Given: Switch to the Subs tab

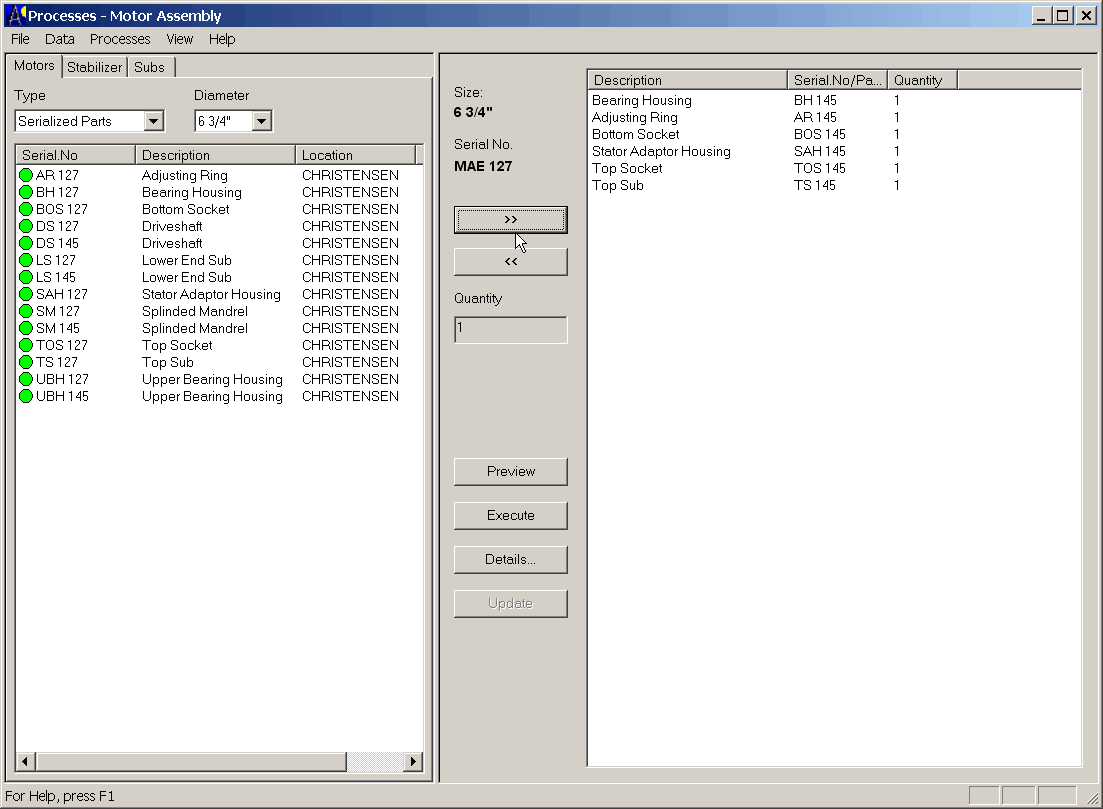Looking at the screenshot, I should click(x=150, y=68).
